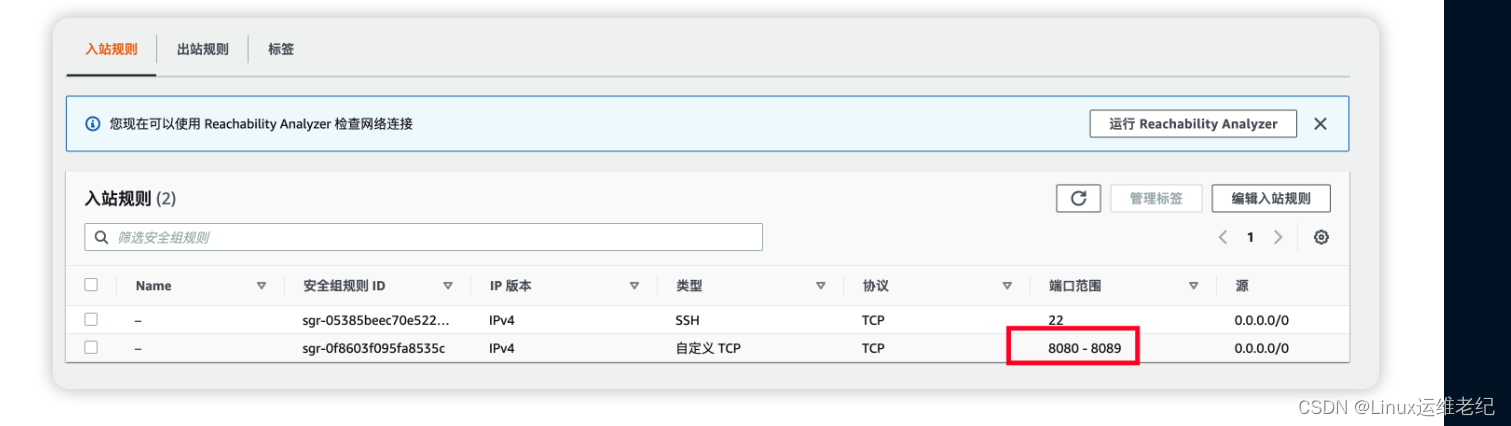This screenshot has width=1511, height=426.
Task: Switch to the 标签 tab
Action: coord(281,49)
